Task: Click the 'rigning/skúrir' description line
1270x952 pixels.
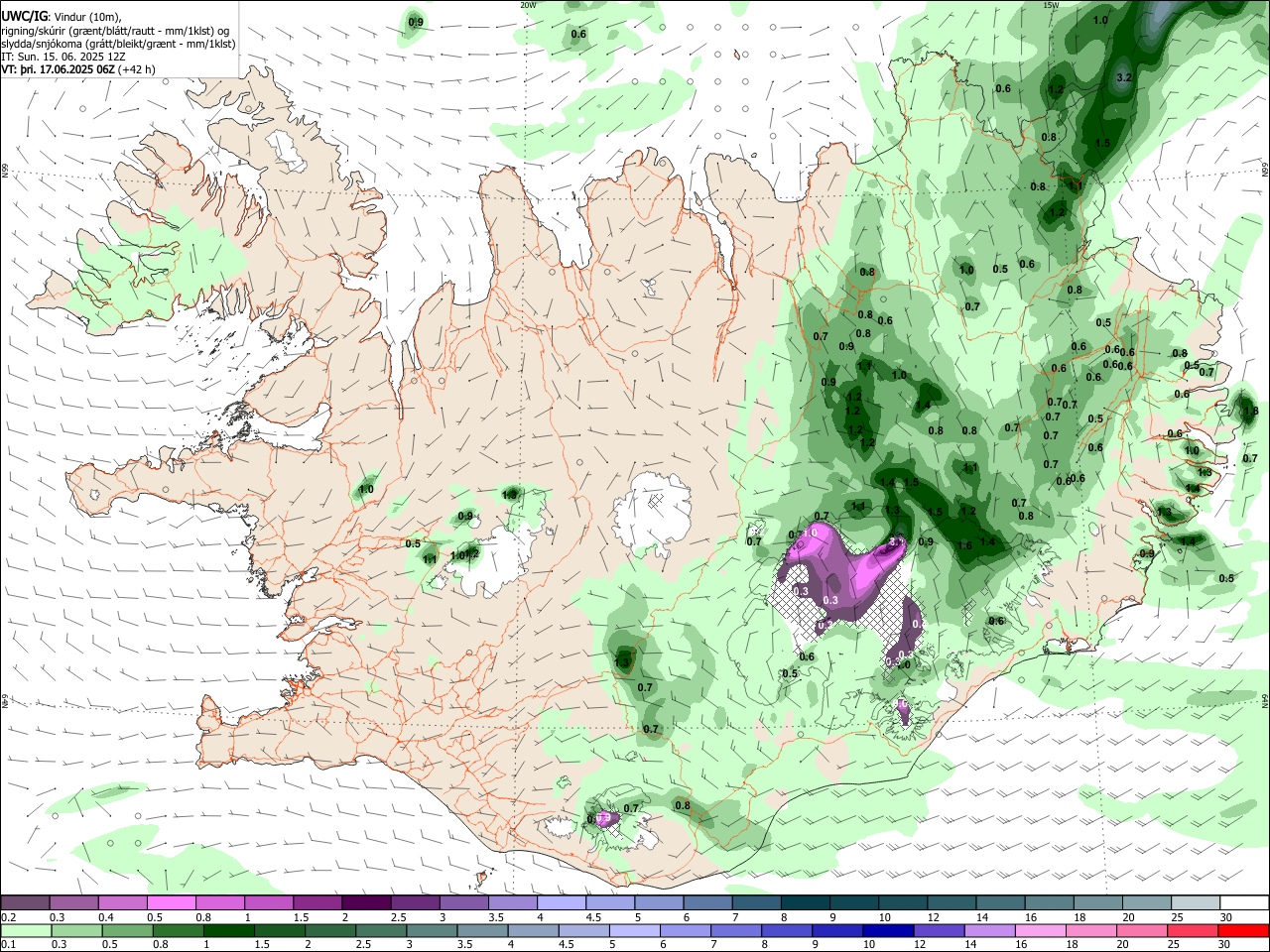Action: pyautogui.click(x=114, y=31)
